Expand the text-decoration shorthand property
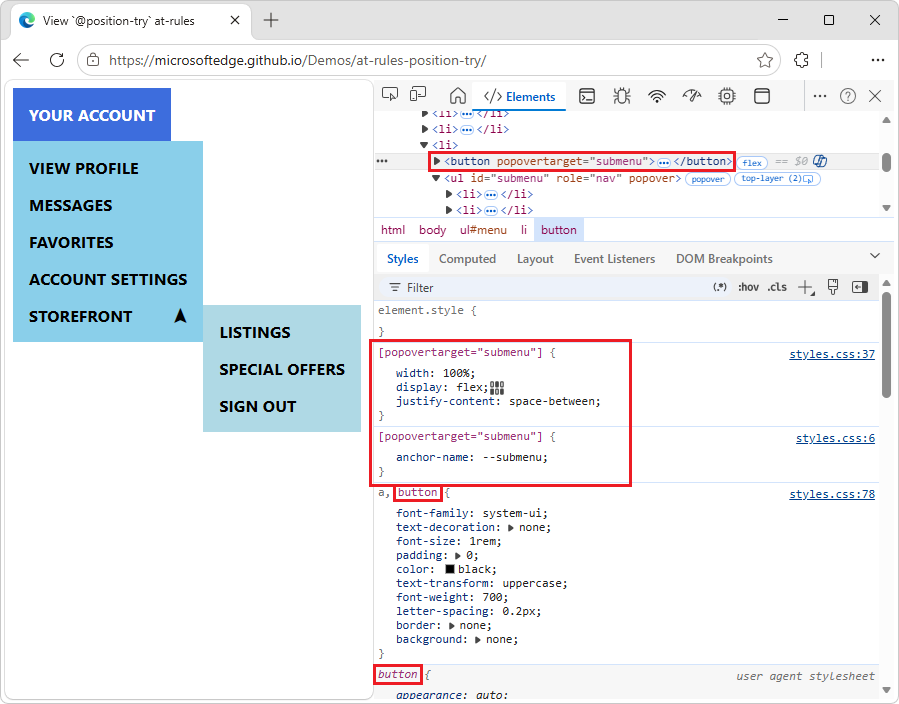This screenshot has height=704, width=899. (x=510, y=528)
